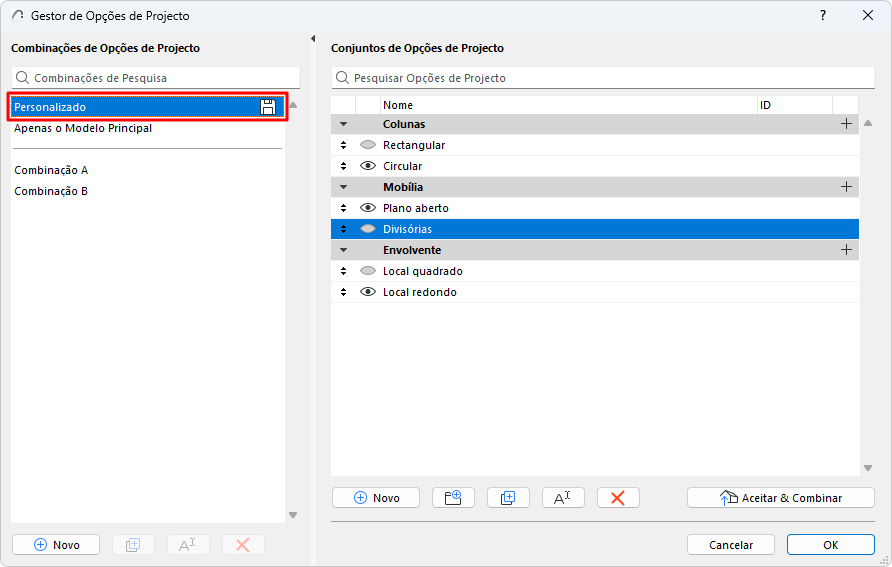
Task: Click the Aceitar & Combinar button
Action: [781, 498]
